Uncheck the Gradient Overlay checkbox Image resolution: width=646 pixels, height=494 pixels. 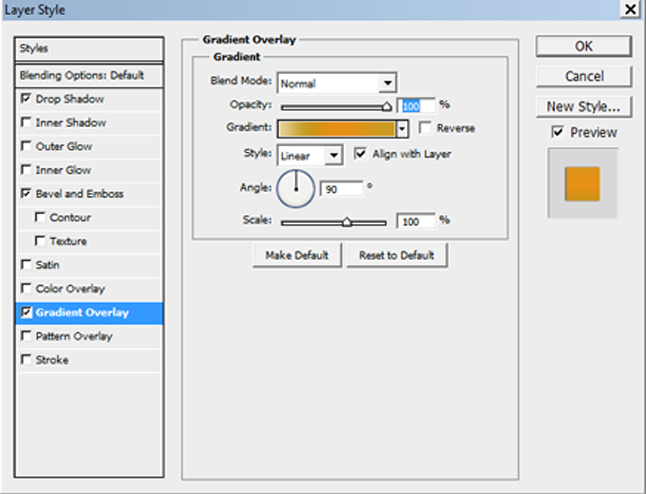[x=26, y=312]
